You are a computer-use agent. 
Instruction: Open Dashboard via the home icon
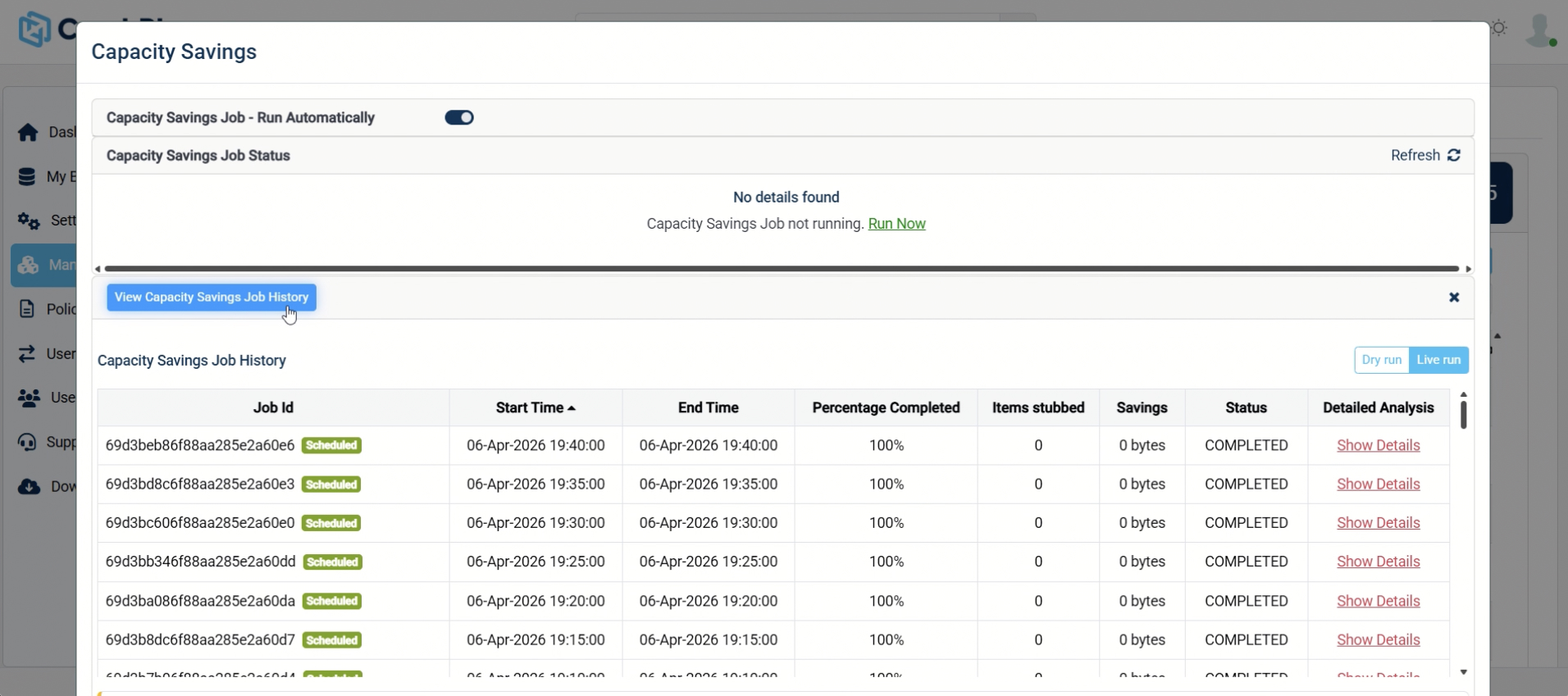(28, 132)
